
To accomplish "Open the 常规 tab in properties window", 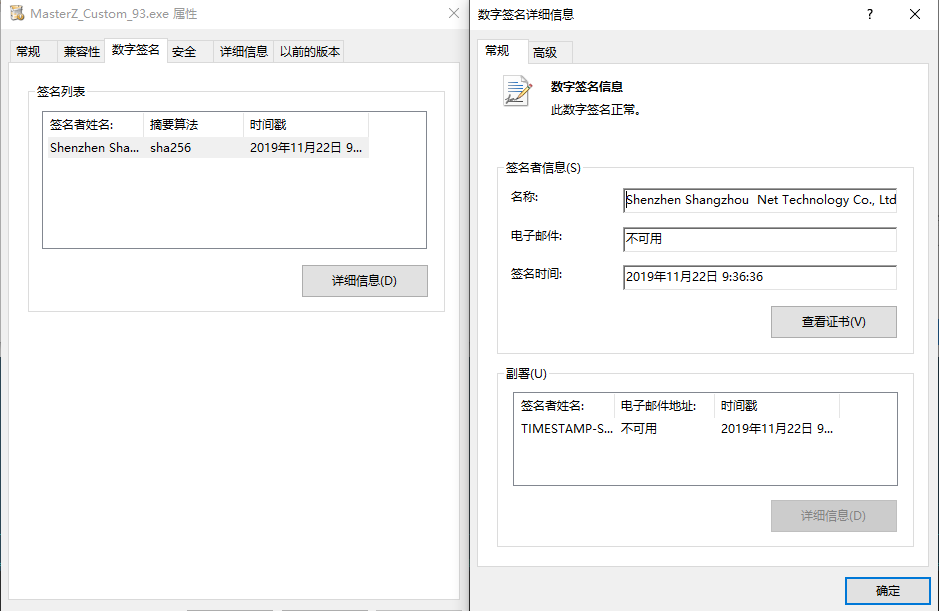I will (28, 52).
